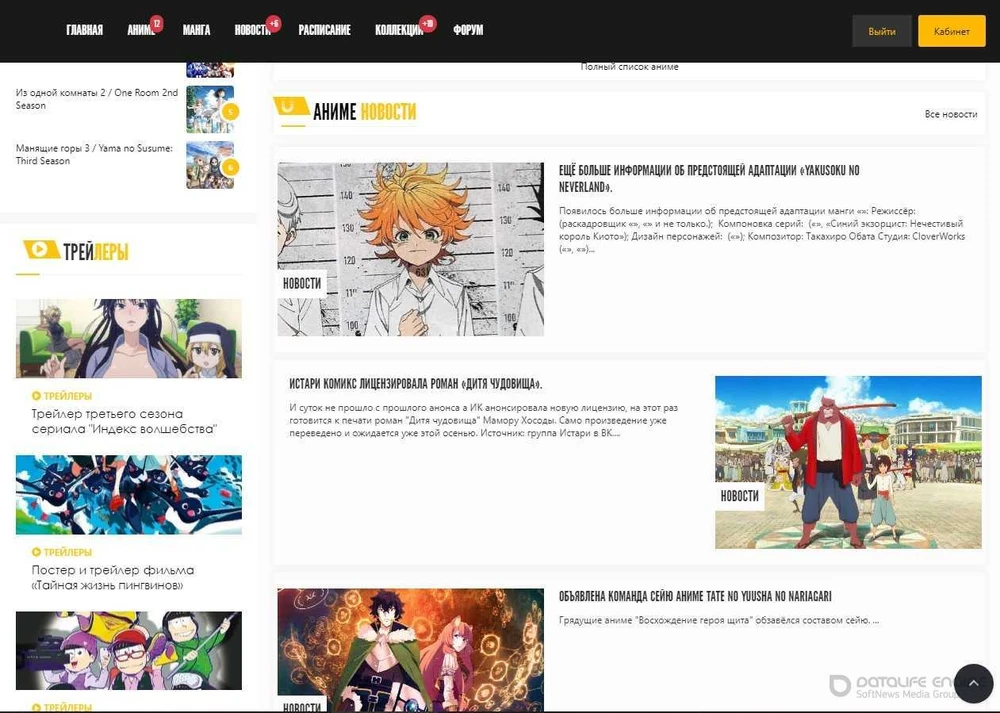1000x713 pixels.
Task: Click the play icon beside ТРЕЙЛЕРЫ heading
Action: [40, 249]
